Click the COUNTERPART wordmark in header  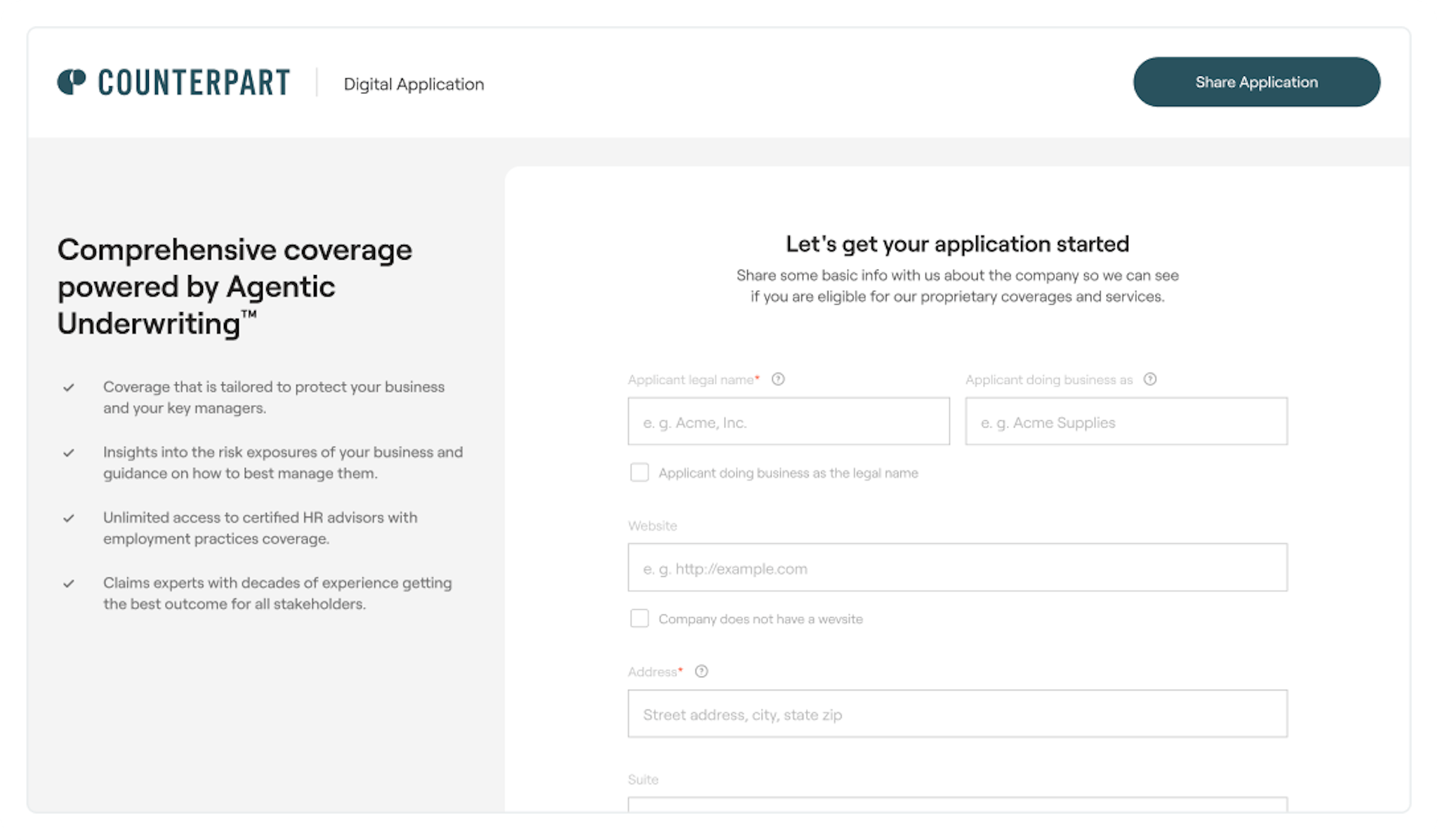pos(194,83)
